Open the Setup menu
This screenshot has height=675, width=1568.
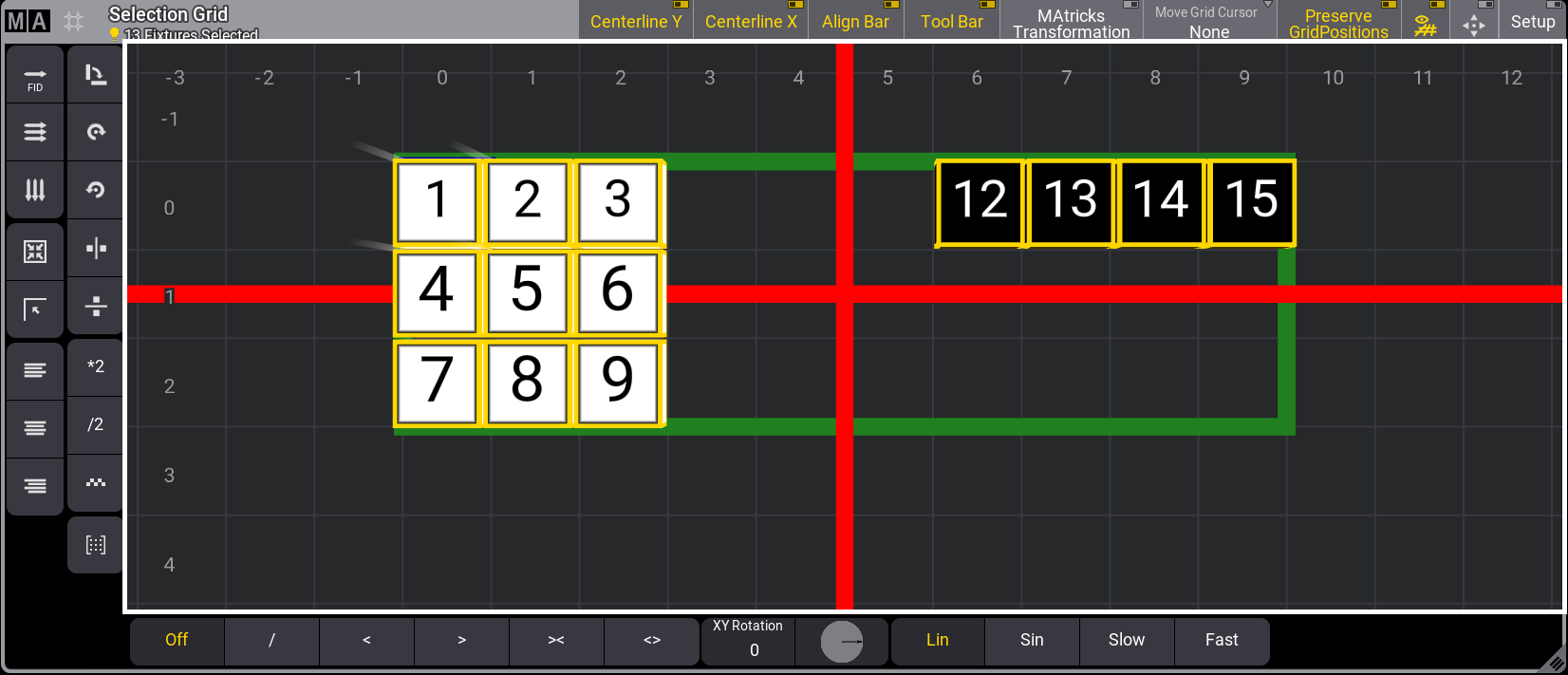pos(1533,21)
